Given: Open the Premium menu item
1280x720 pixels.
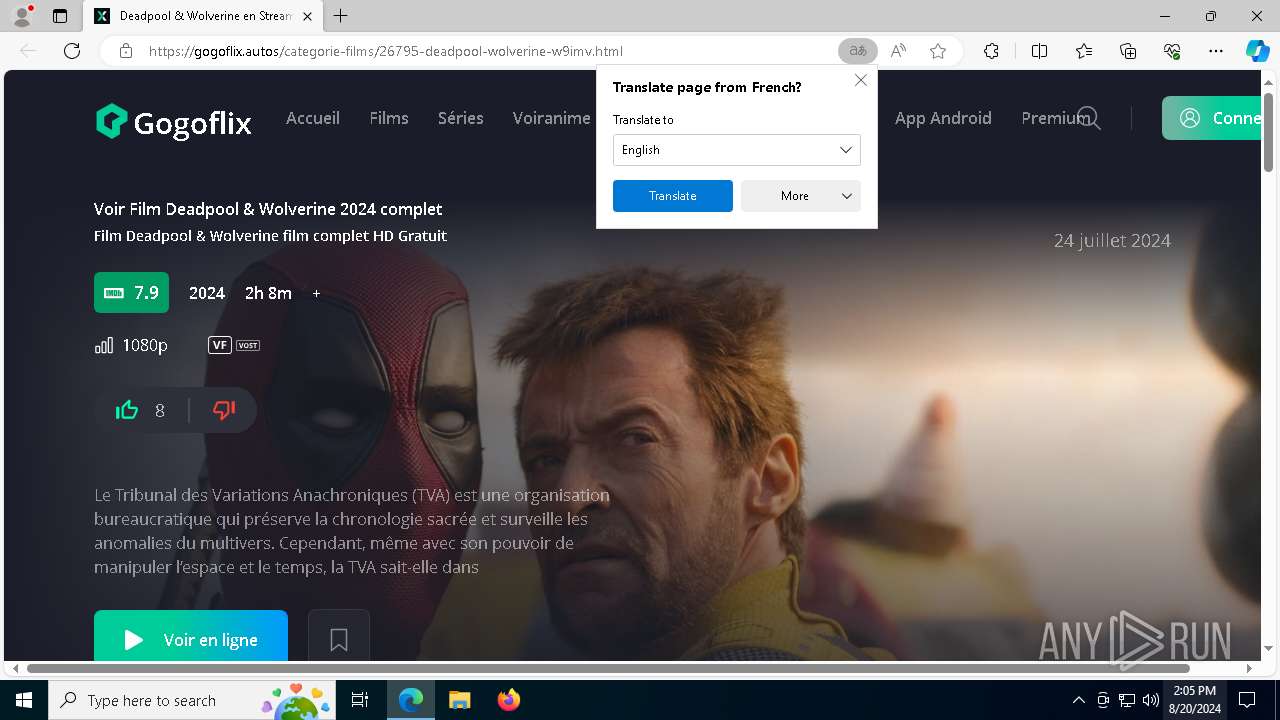Looking at the screenshot, I should (x=1053, y=118).
